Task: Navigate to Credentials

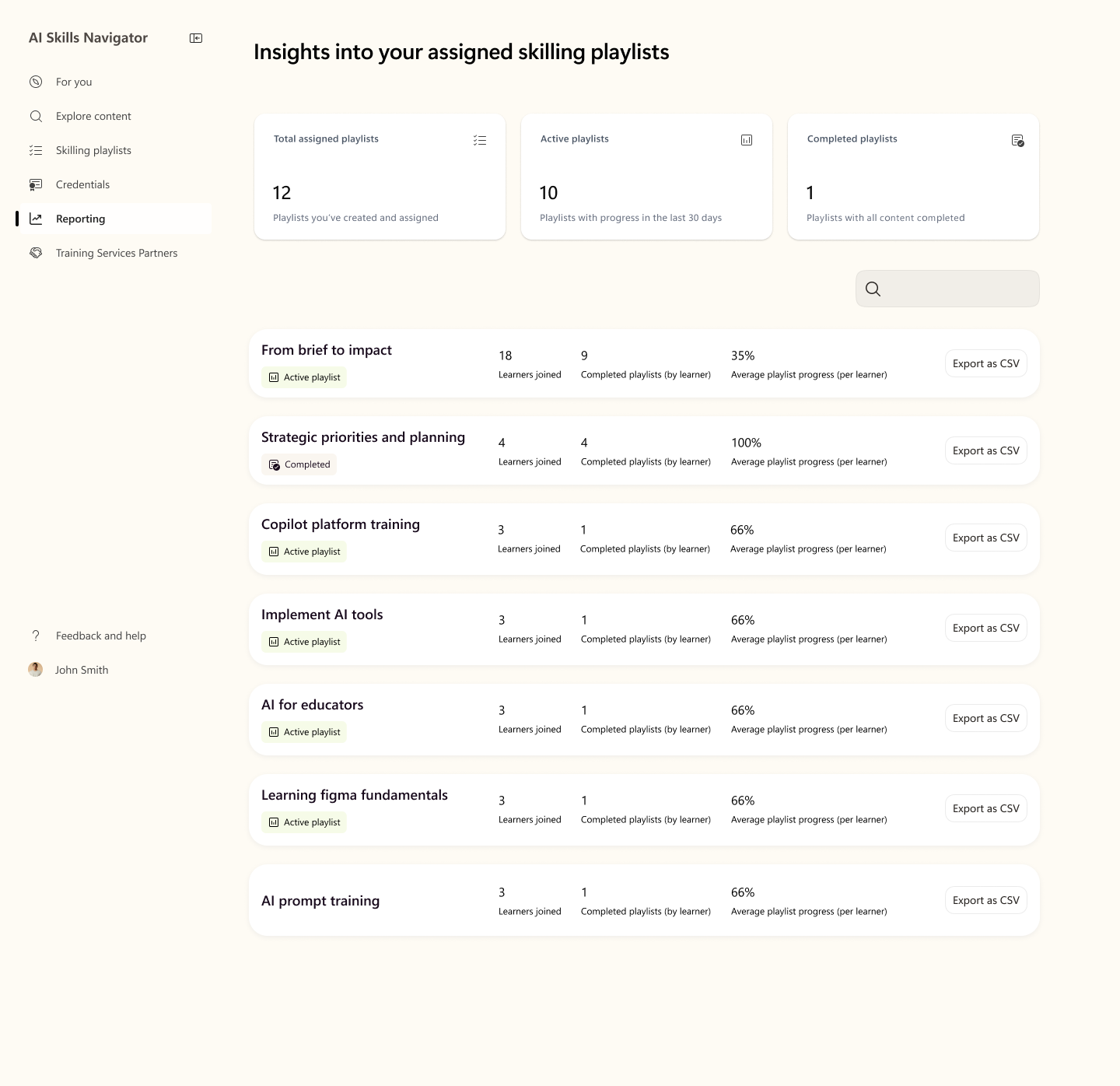Action: tap(114, 184)
